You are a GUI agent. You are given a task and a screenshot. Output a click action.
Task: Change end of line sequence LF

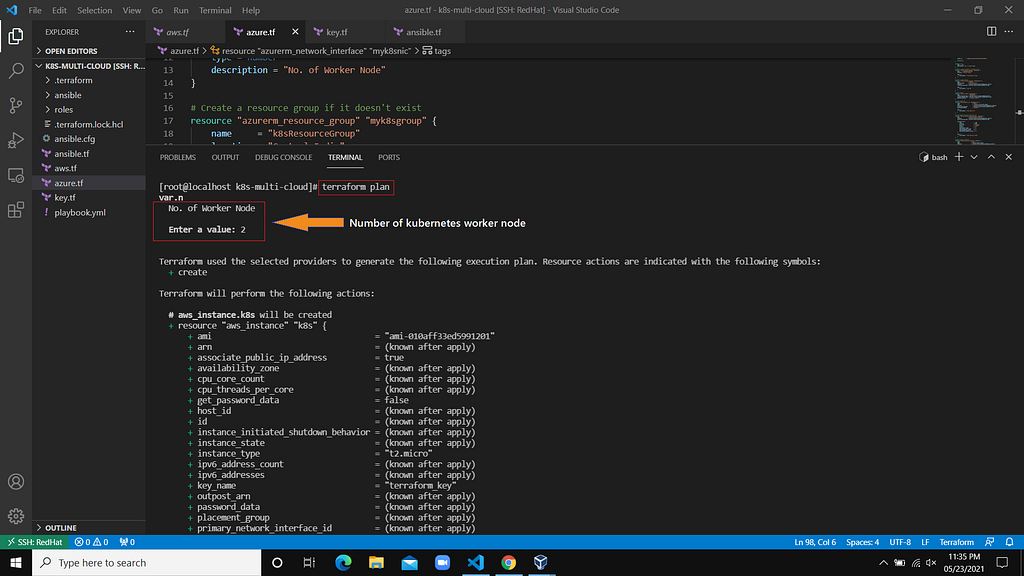[x=925, y=542]
